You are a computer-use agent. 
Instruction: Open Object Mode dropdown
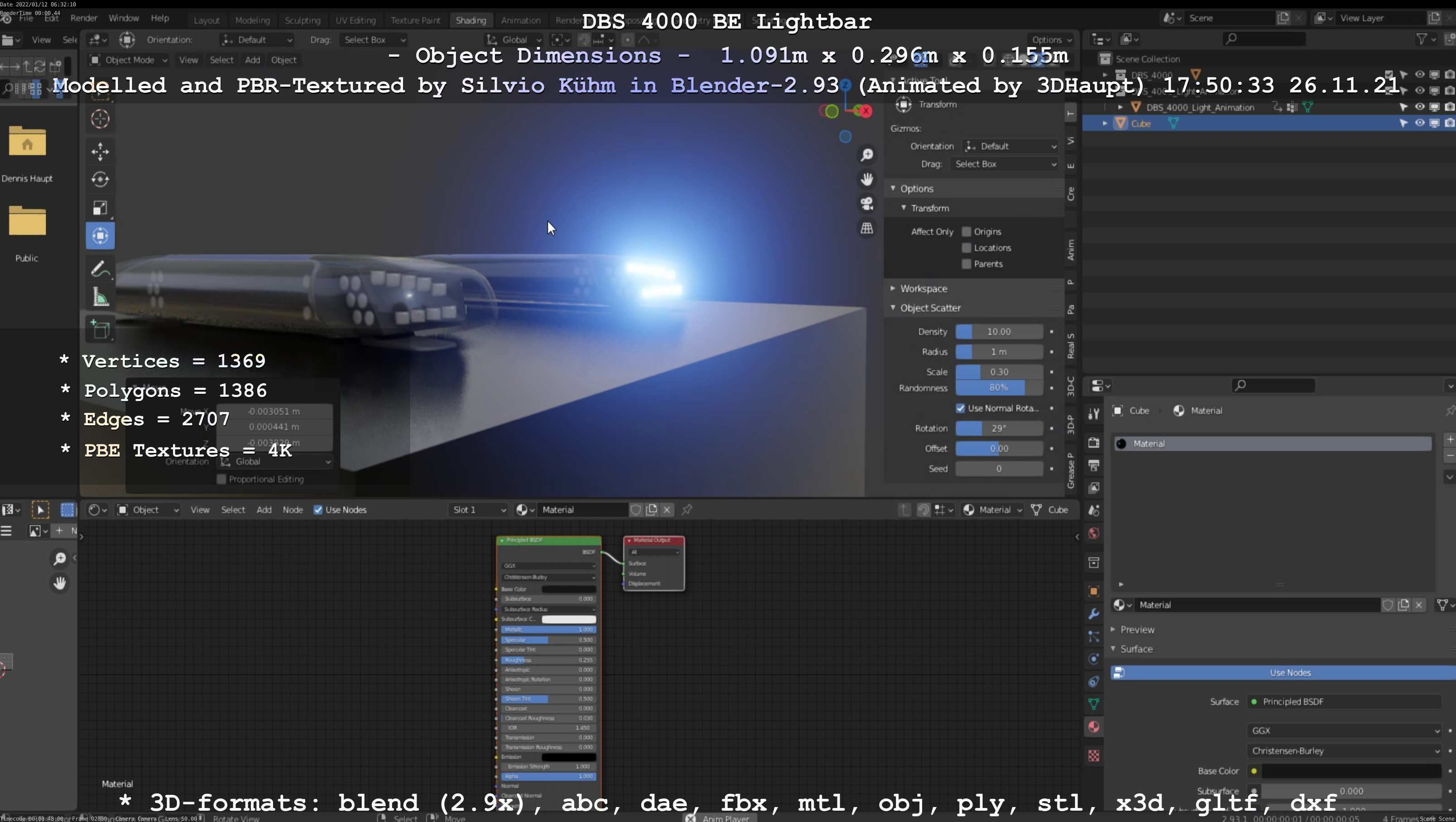tap(129, 60)
